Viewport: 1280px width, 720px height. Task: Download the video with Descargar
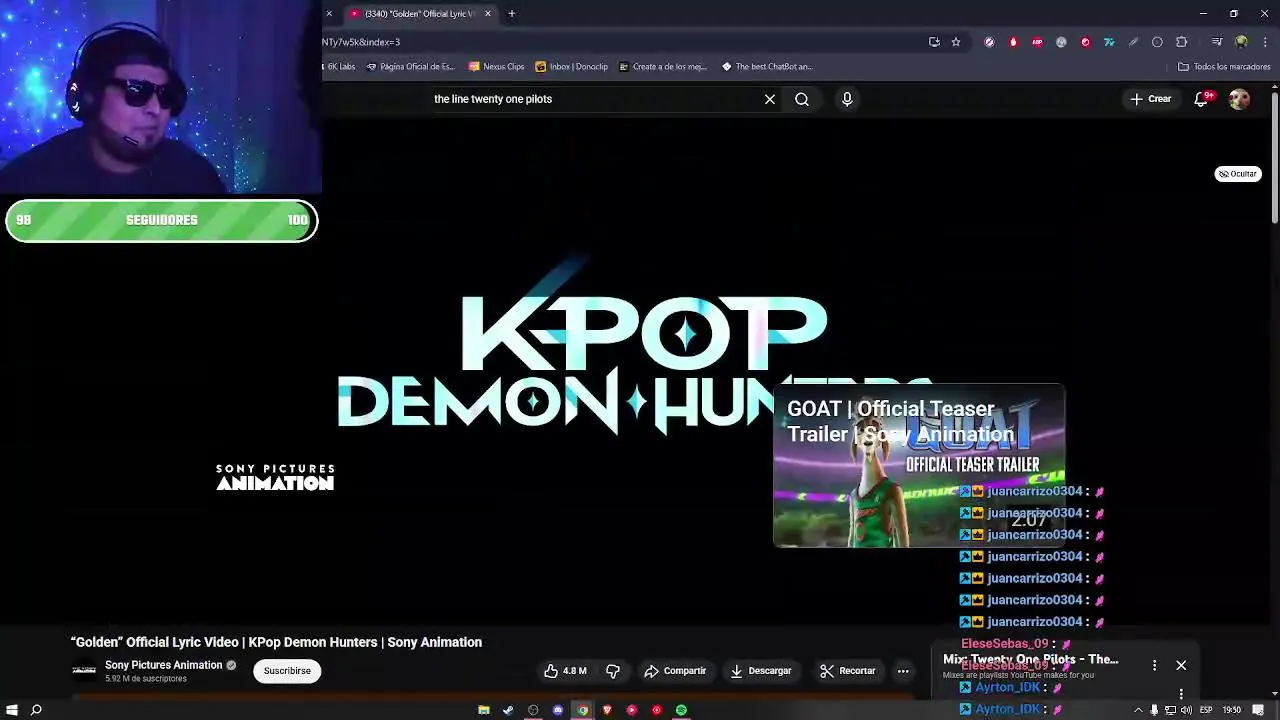[x=761, y=671]
